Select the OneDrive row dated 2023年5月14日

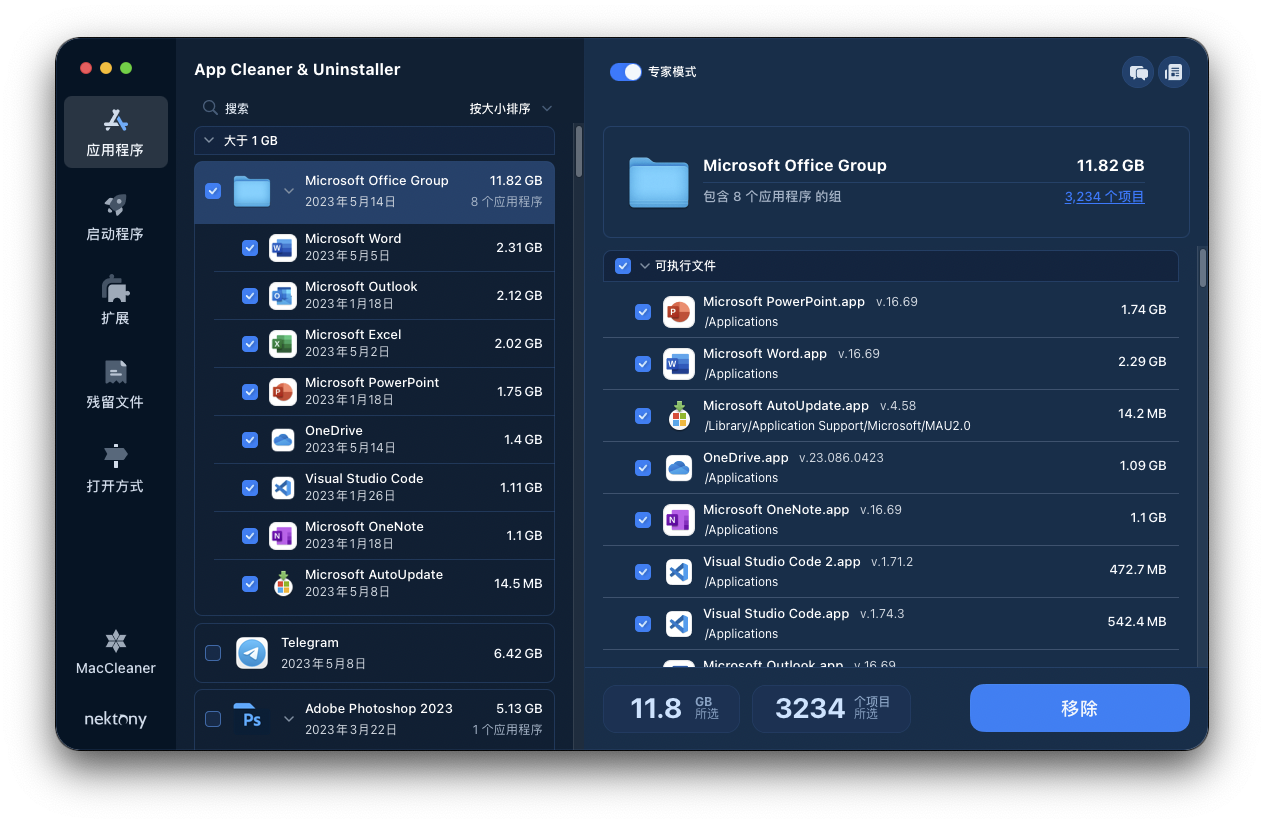tap(384, 440)
